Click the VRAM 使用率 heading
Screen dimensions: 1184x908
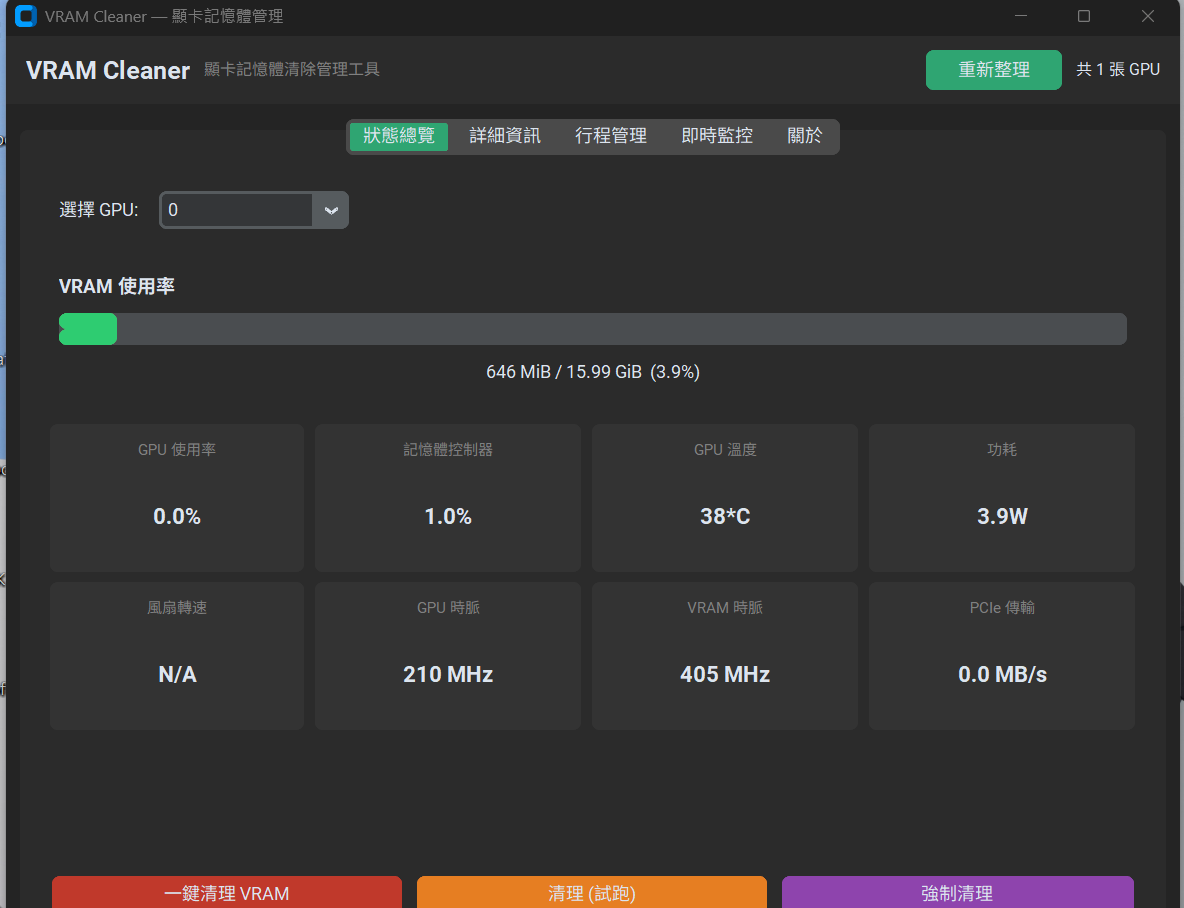[117, 286]
